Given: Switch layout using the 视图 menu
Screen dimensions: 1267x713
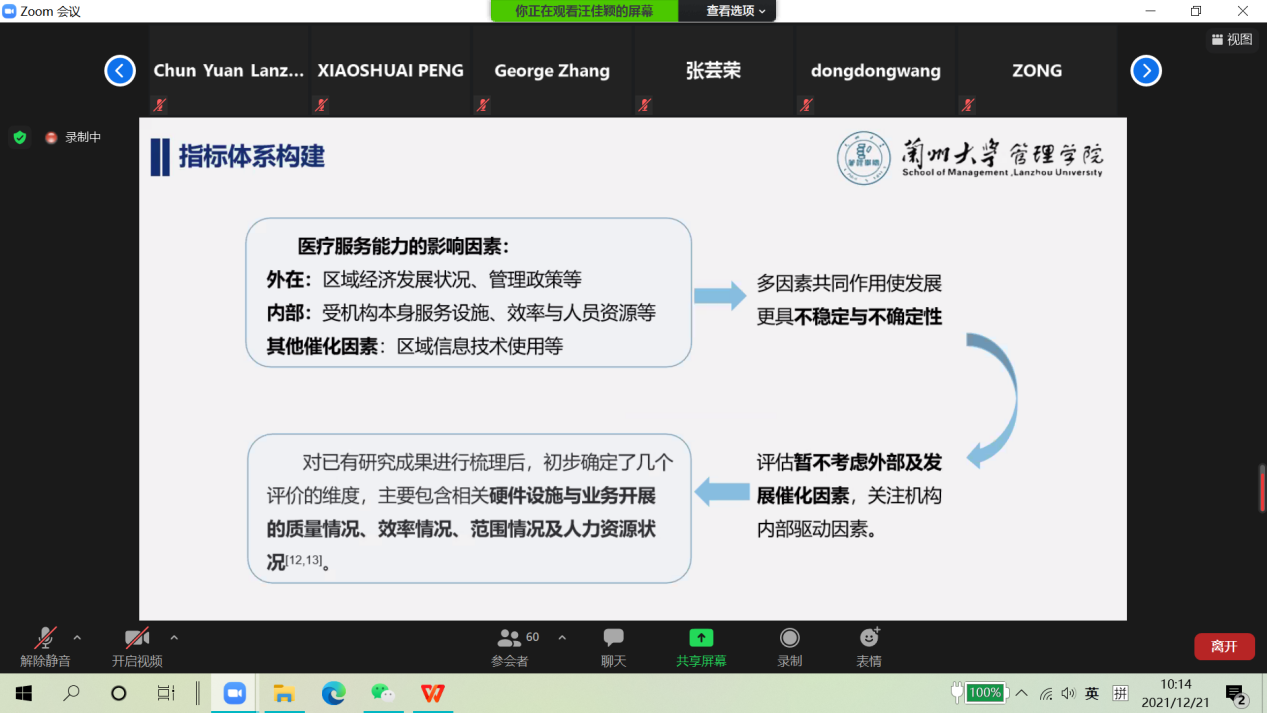Looking at the screenshot, I should pyautogui.click(x=1232, y=40).
